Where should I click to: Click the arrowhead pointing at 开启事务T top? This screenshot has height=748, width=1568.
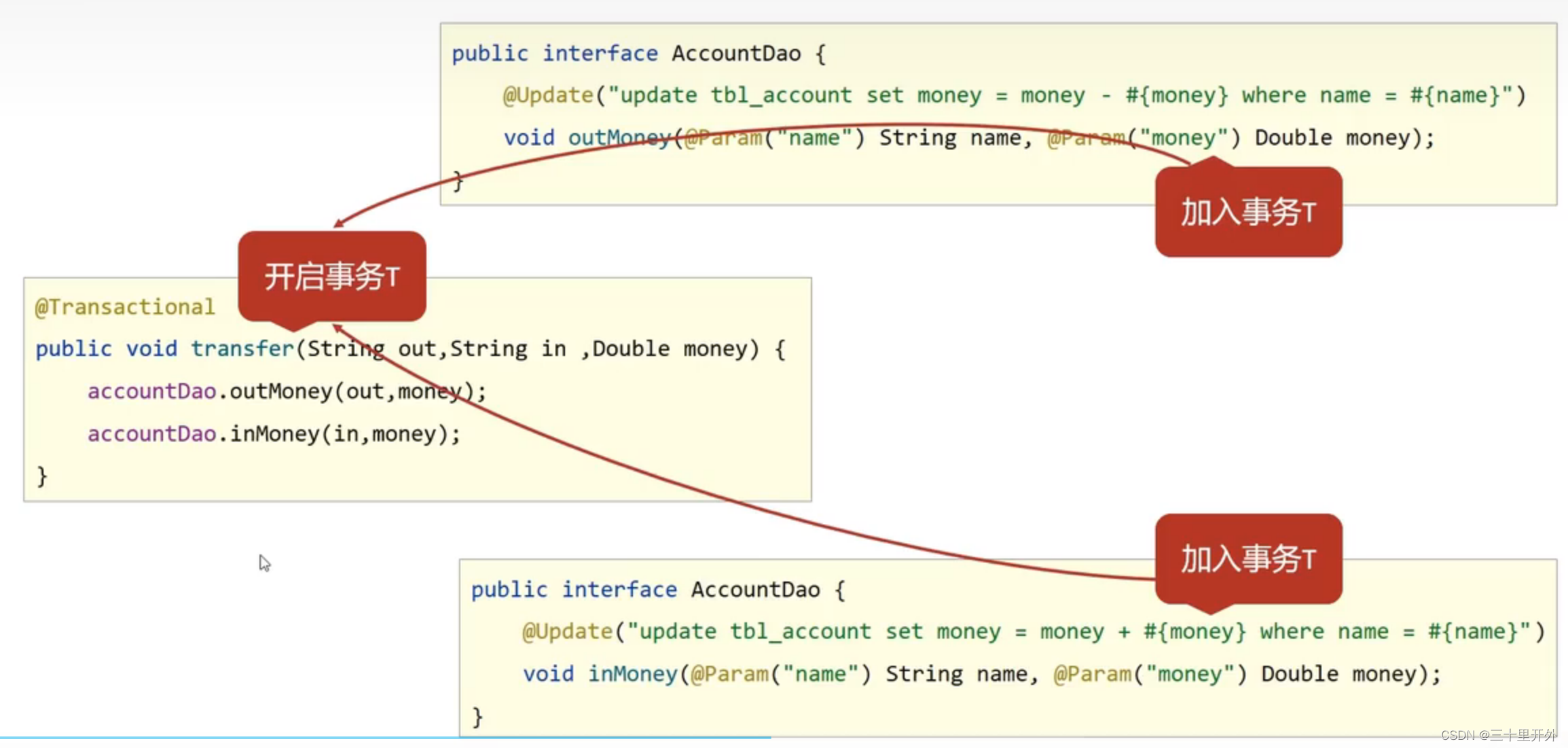click(339, 224)
